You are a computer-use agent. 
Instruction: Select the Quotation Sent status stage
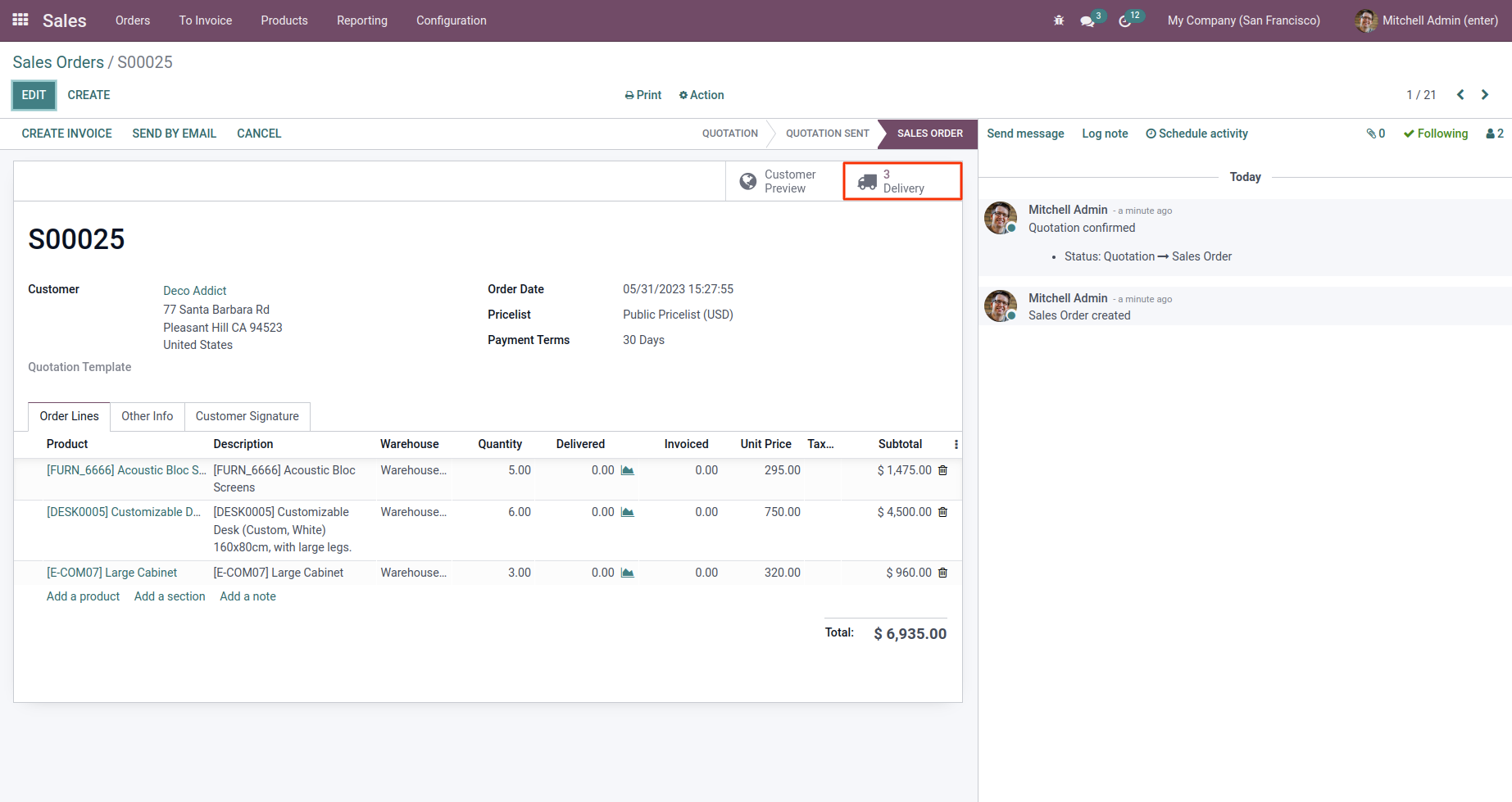(827, 134)
